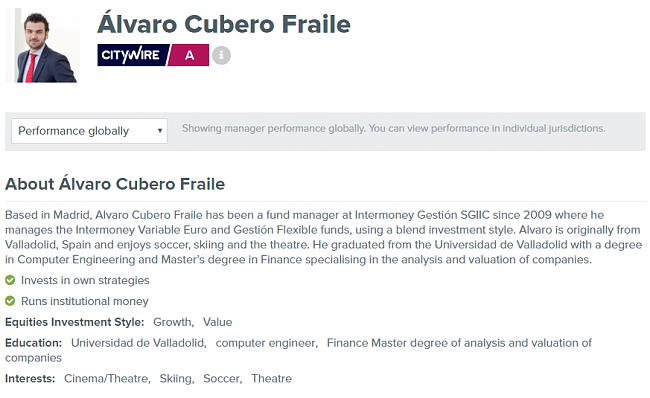The width and height of the screenshot is (650, 398).
Task: Click the Álvaro Cubero Fraile name heading
Action: [224, 24]
